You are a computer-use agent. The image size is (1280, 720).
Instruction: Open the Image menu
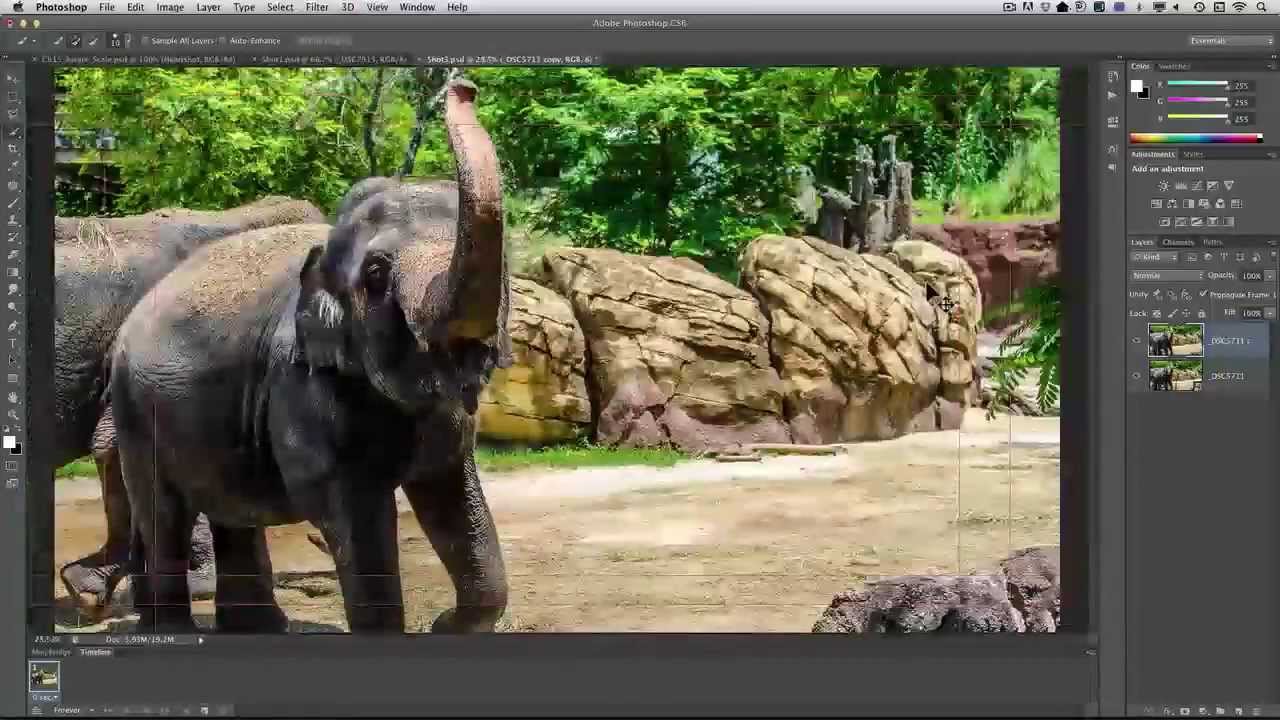170,7
